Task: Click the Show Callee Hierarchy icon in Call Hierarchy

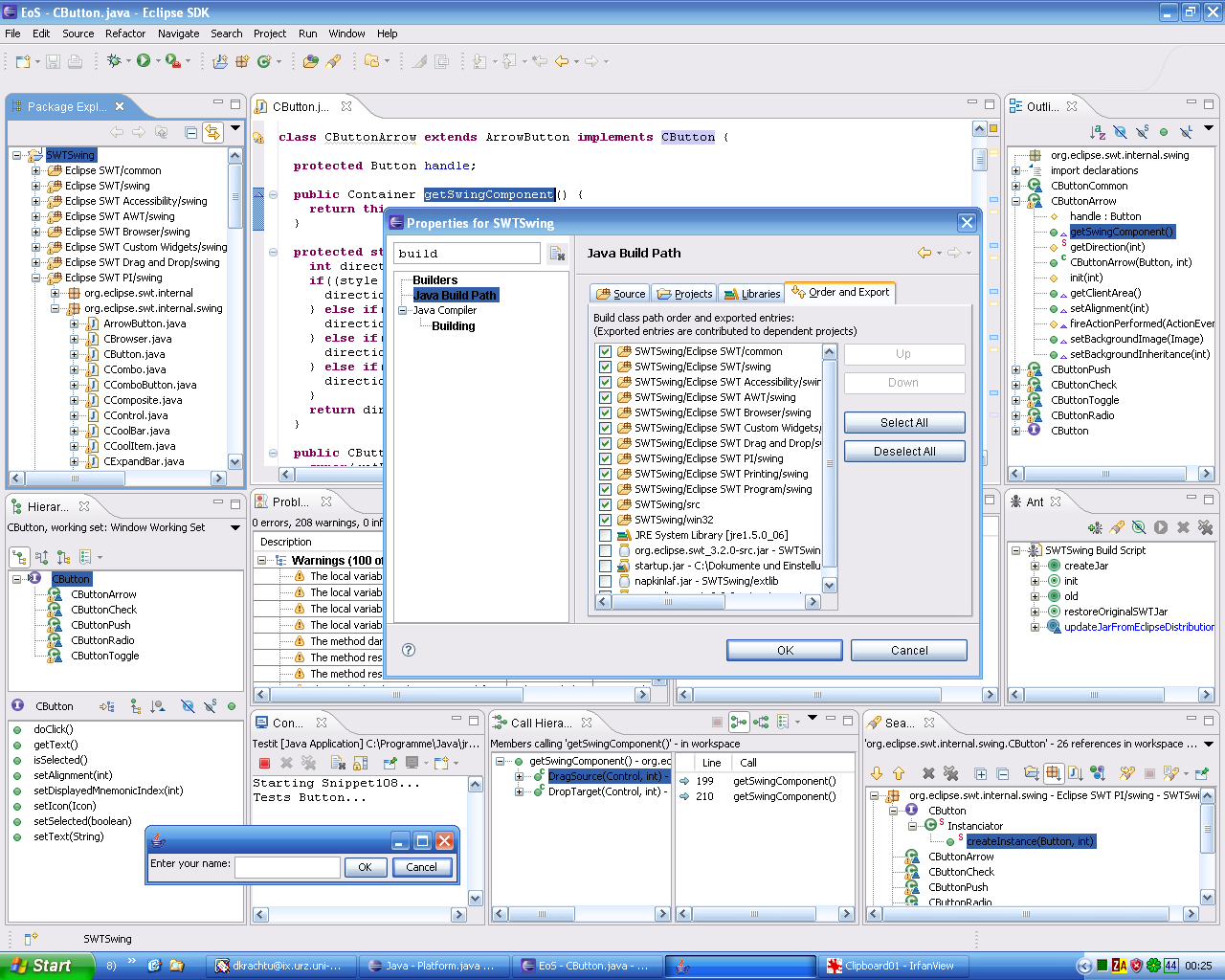Action: click(761, 723)
